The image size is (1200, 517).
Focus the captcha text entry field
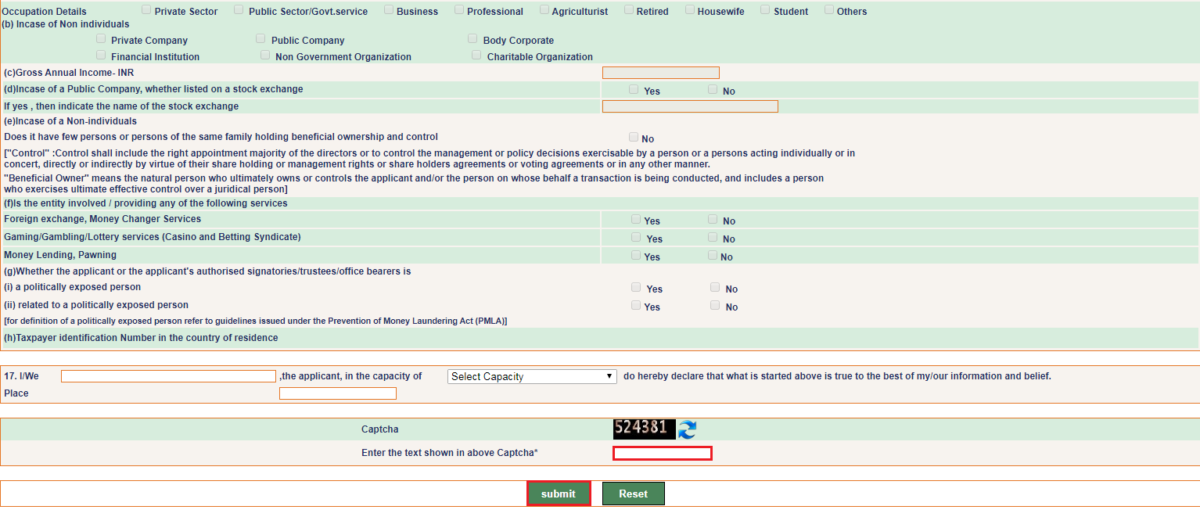tap(662, 453)
